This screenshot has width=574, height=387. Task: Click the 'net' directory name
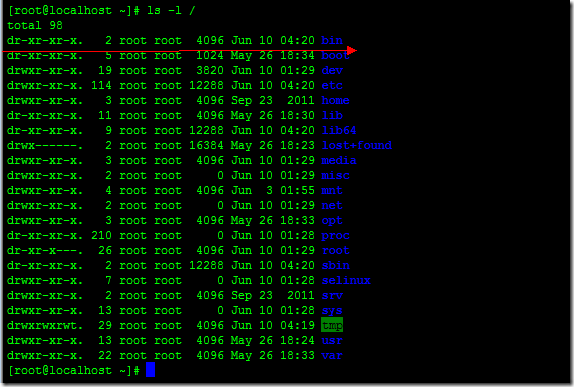coord(332,205)
